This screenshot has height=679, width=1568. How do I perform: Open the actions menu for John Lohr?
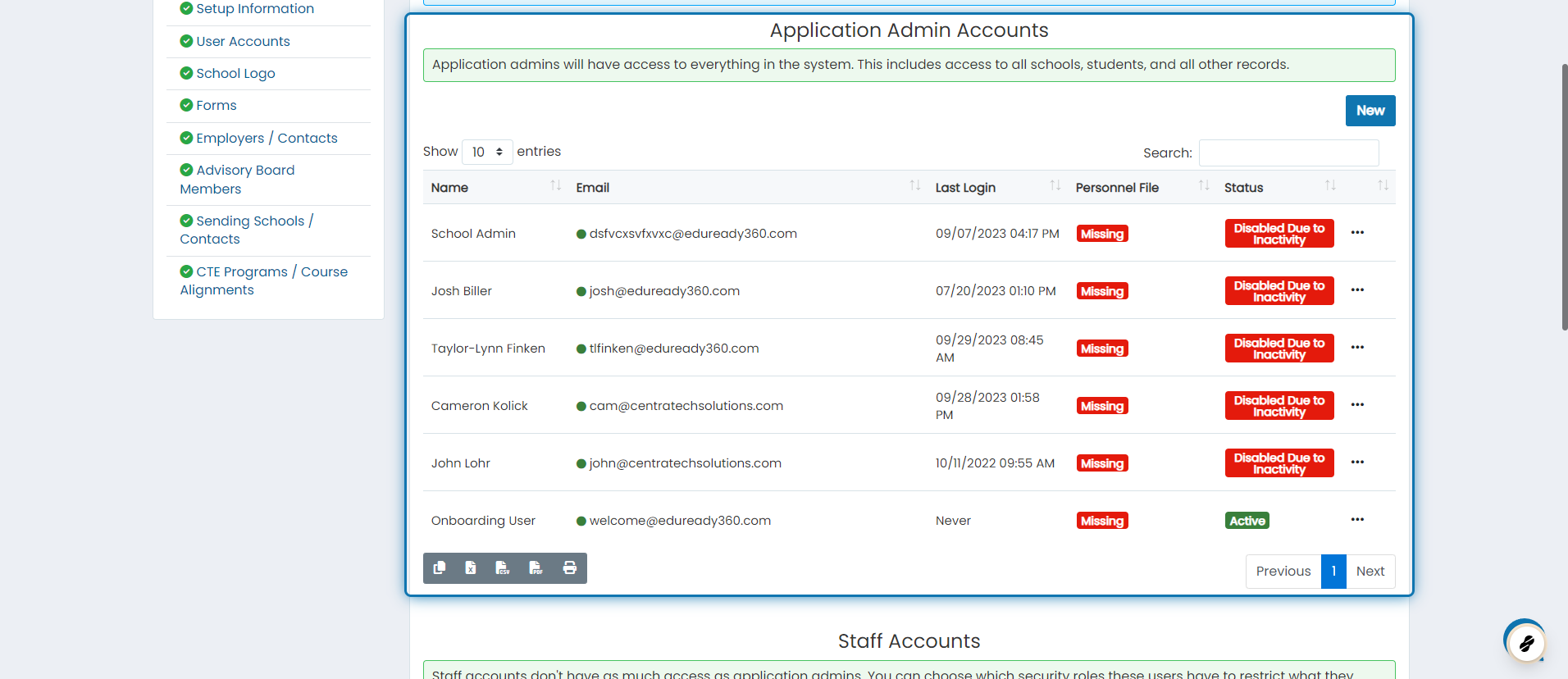point(1357,463)
